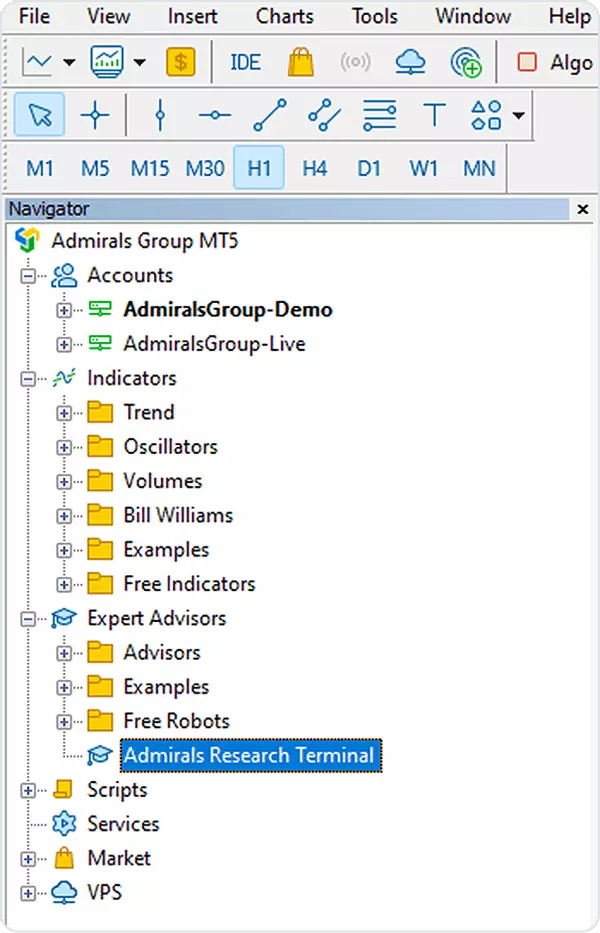This screenshot has height=933, width=600.
Task: Expand the Volumes folder
Action: pyautogui.click(x=64, y=481)
